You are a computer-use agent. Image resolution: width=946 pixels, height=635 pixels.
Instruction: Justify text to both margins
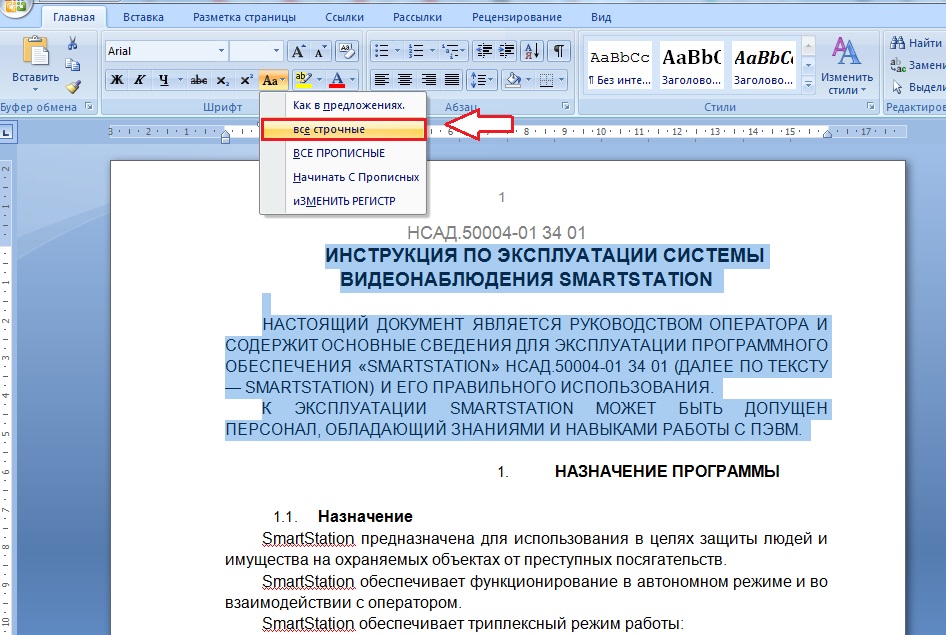click(452, 80)
